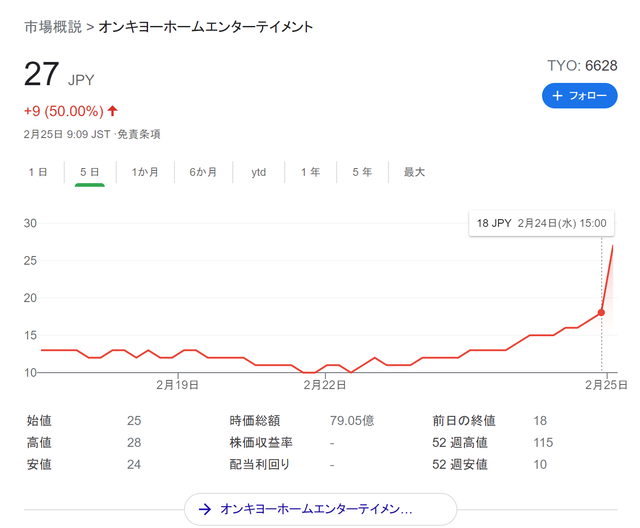Show the 5年 chart range

(x=362, y=172)
